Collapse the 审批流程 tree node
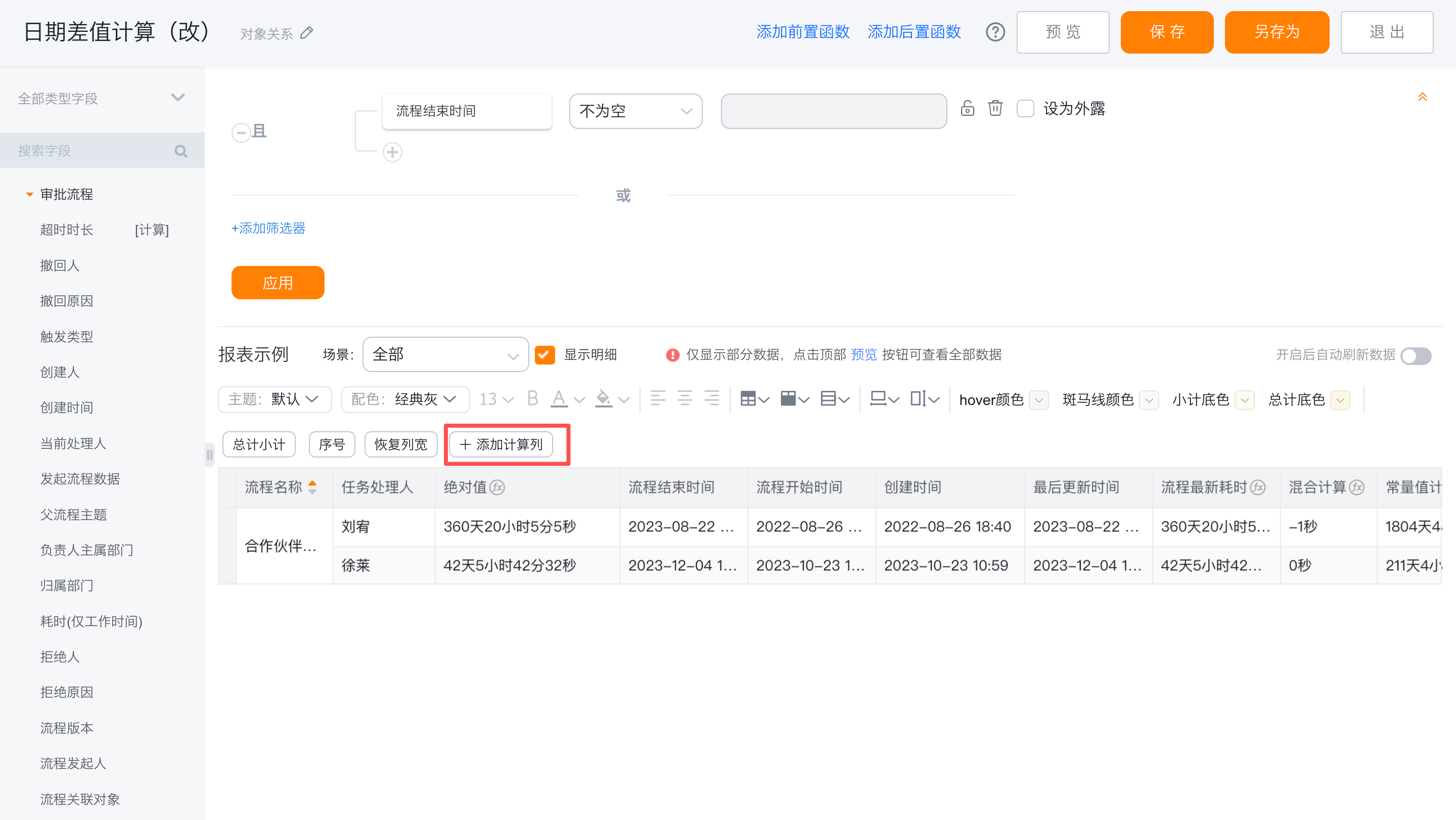Screen dimensions: 1456x820 tap(29, 195)
